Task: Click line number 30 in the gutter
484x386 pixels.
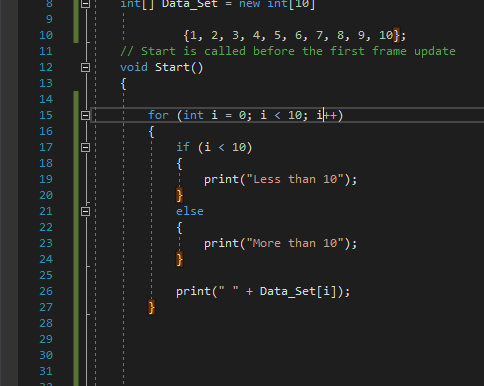Action: click(x=46, y=355)
